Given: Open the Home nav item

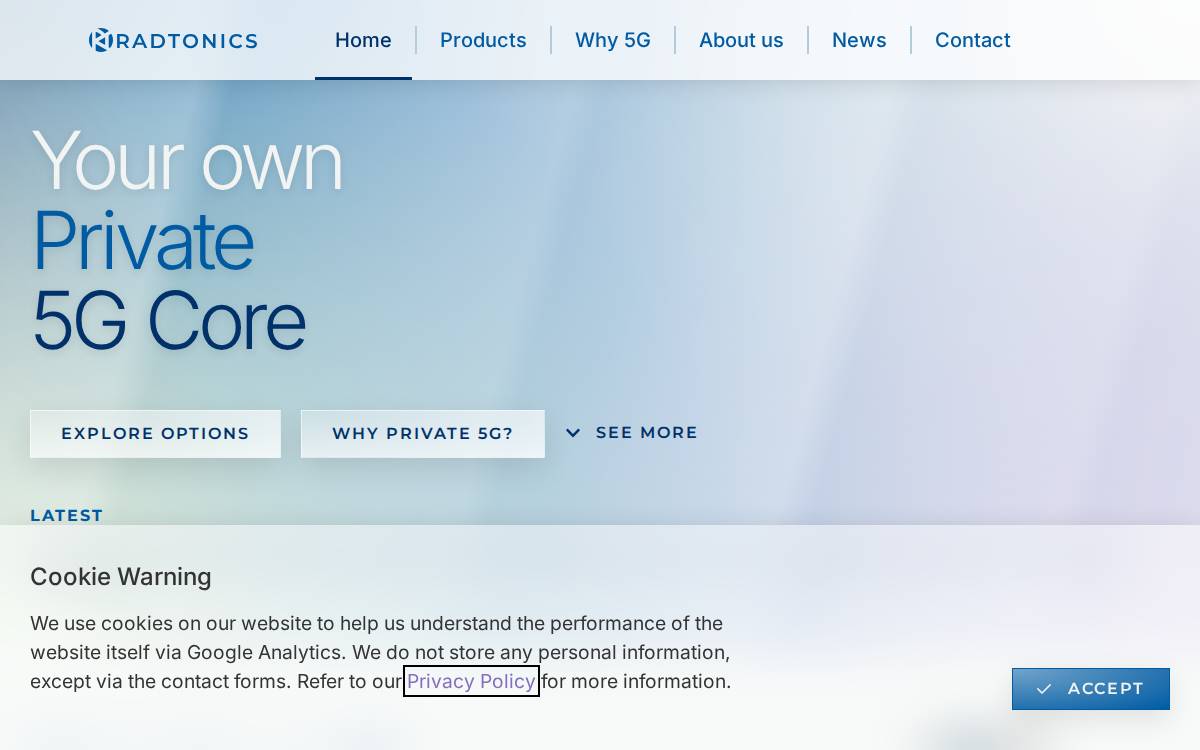Looking at the screenshot, I should [363, 40].
